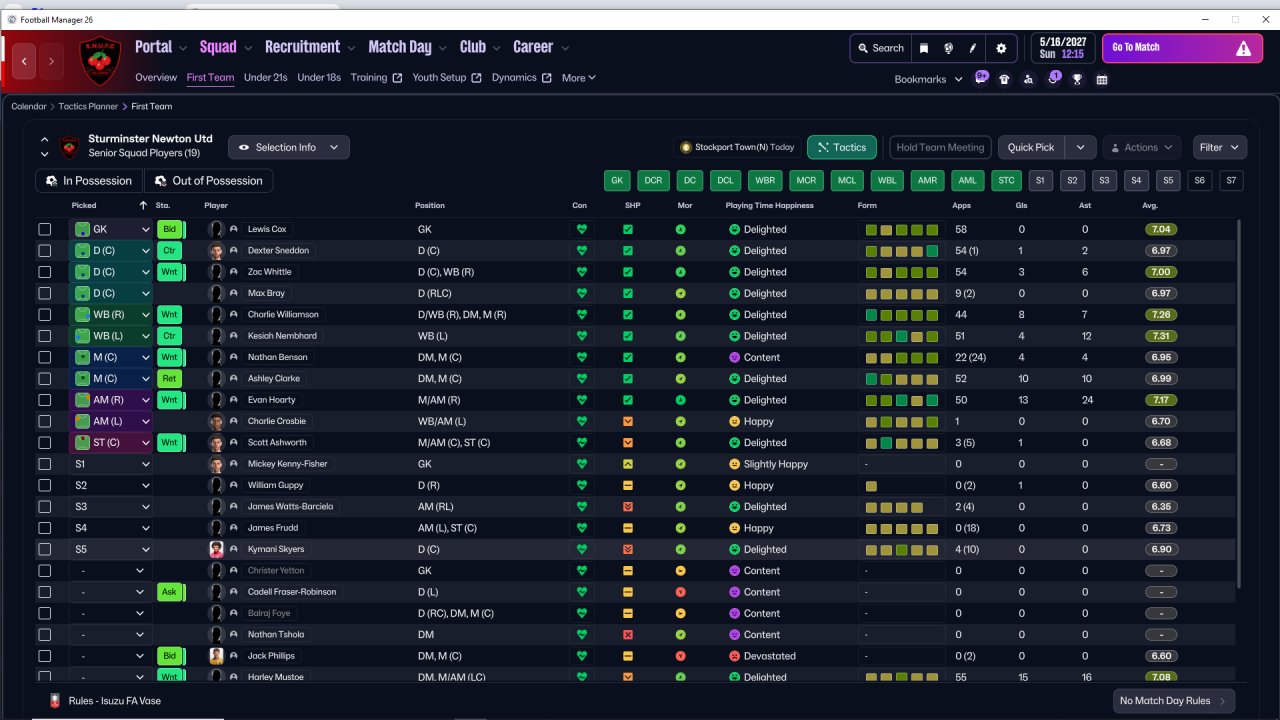This screenshot has width=1280, height=720.
Task: Click Evan Hoarty's form squares
Action: point(902,400)
